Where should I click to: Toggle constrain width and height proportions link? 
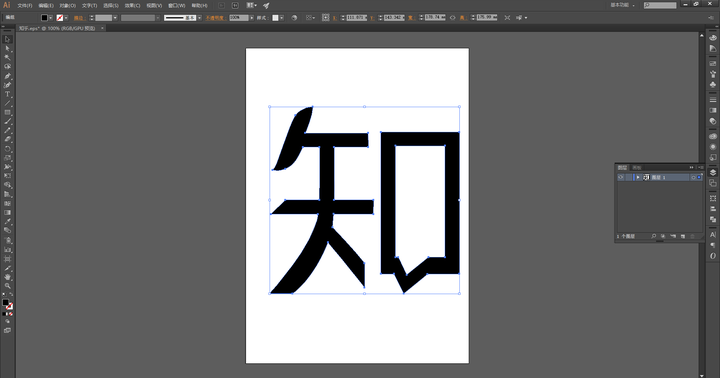[452, 18]
